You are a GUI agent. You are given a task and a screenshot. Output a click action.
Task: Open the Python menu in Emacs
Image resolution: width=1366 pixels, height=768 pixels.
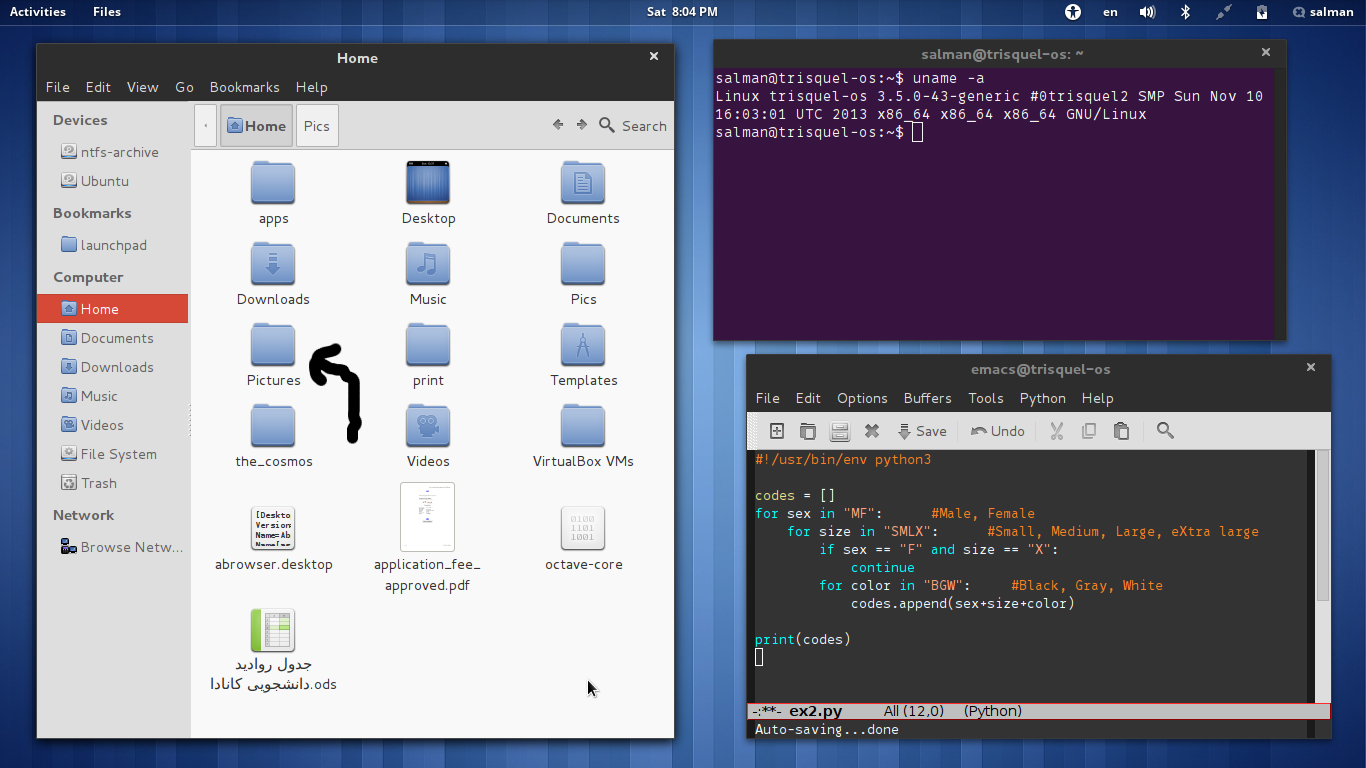(x=1042, y=398)
